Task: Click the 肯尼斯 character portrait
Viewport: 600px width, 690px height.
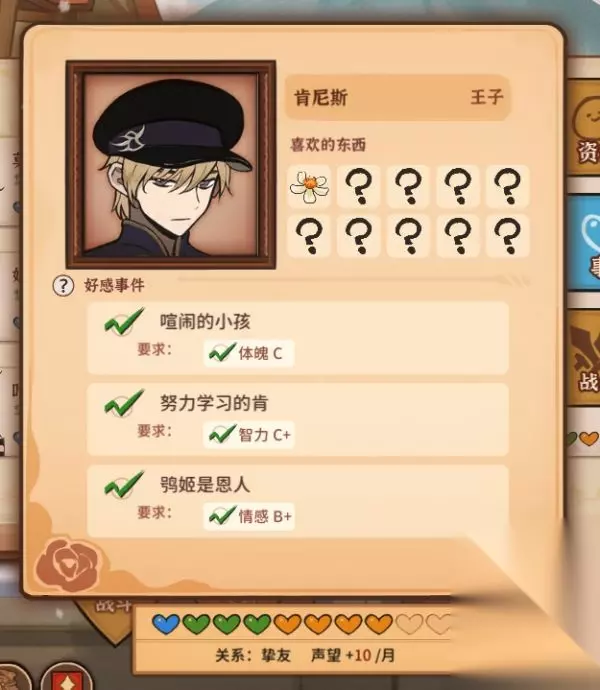Action: click(x=171, y=165)
